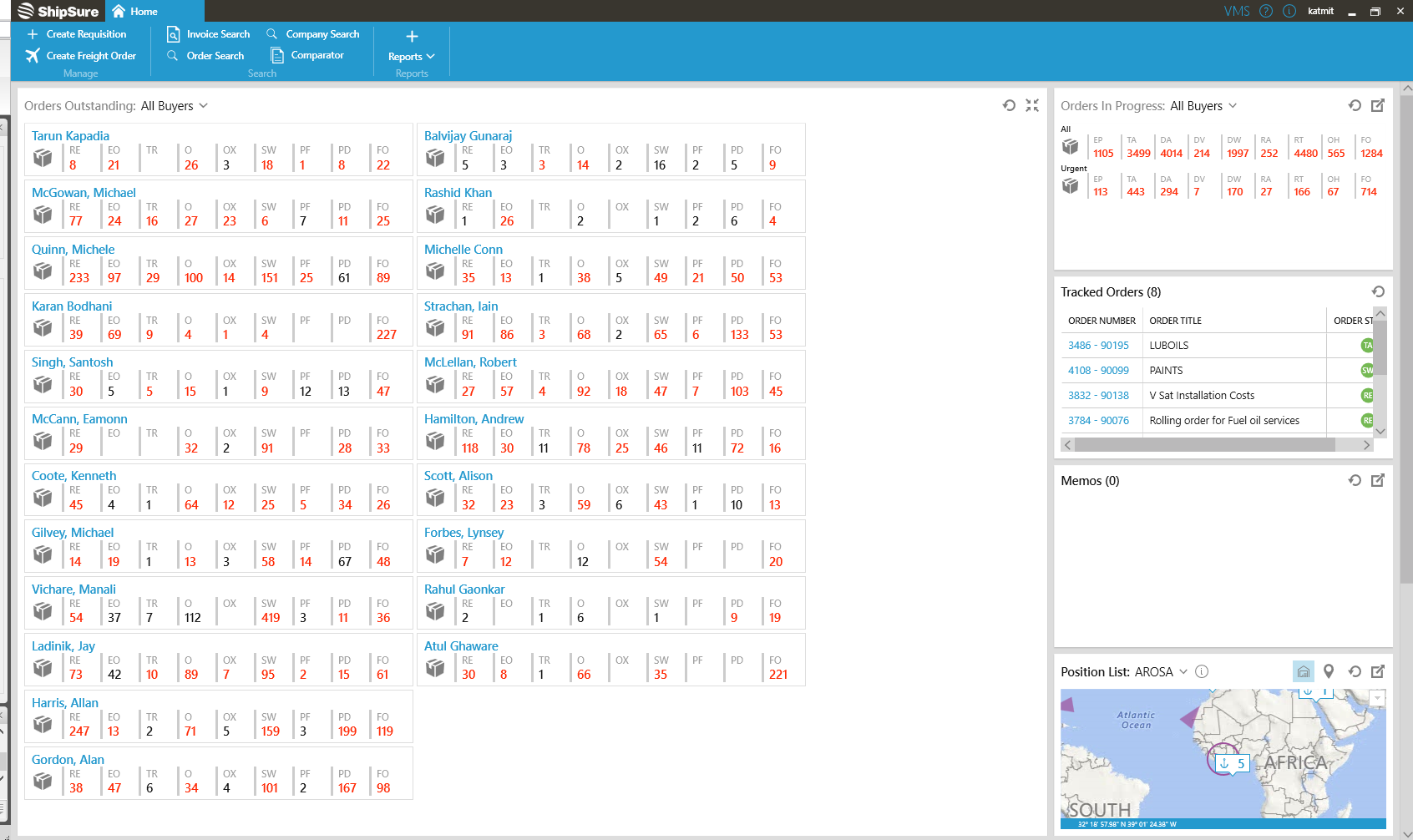Screen dimensions: 1413x840
Task: Click the Tracked Orders horizontal scrollbar
Action: coord(1203,445)
